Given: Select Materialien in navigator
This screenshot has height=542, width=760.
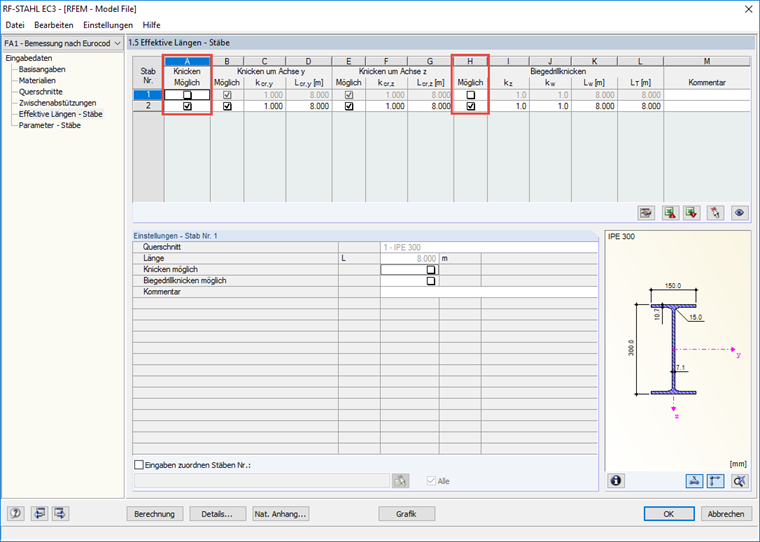Looking at the screenshot, I should click(x=37, y=80).
